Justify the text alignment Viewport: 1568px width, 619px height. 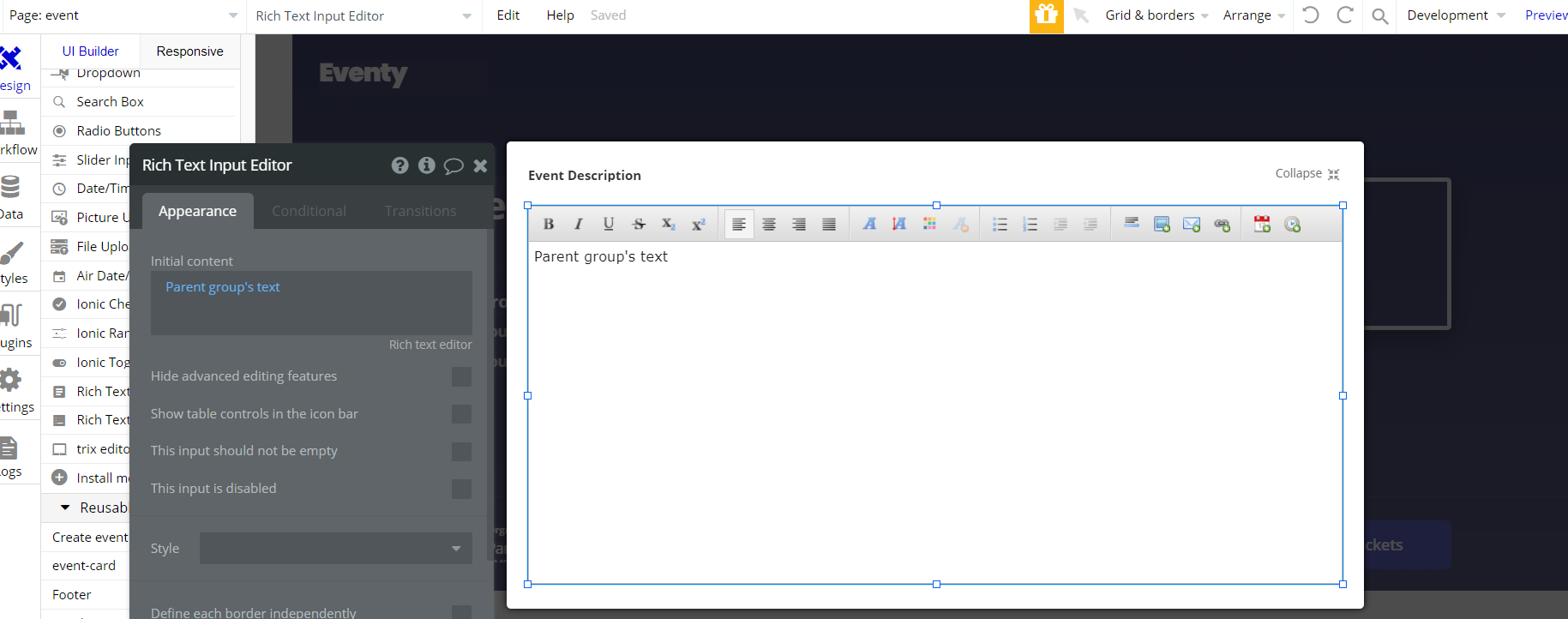click(x=829, y=225)
